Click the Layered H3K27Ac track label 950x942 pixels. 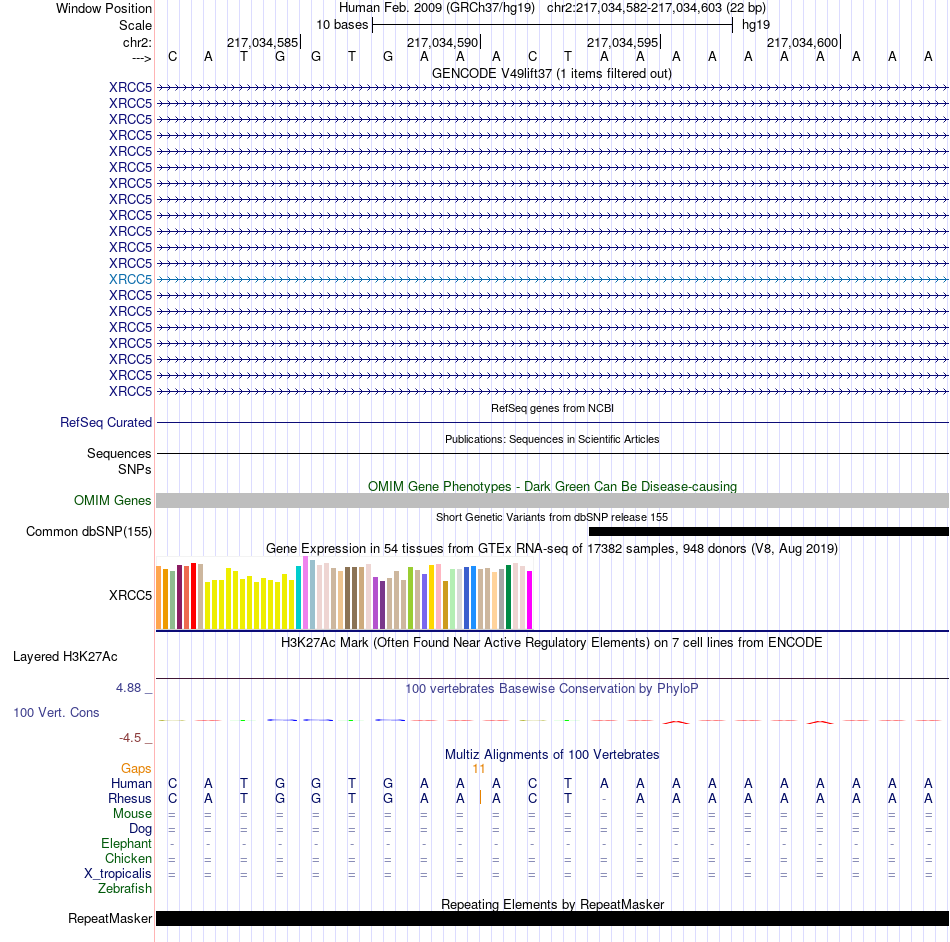pyautogui.click(x=65, y=657)
